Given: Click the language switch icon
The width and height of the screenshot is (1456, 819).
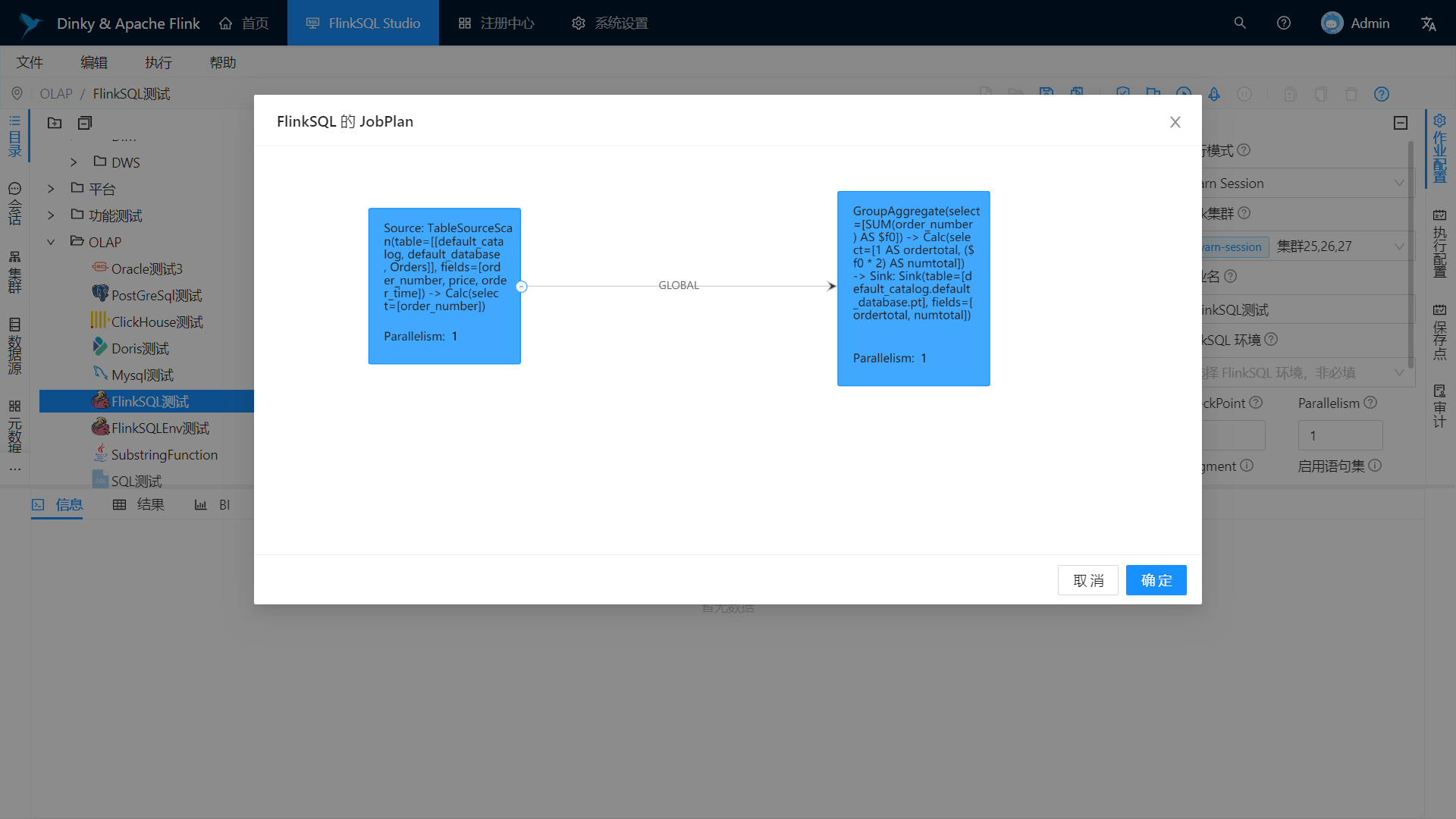Looking at the screenshot, I should 1428,24.
